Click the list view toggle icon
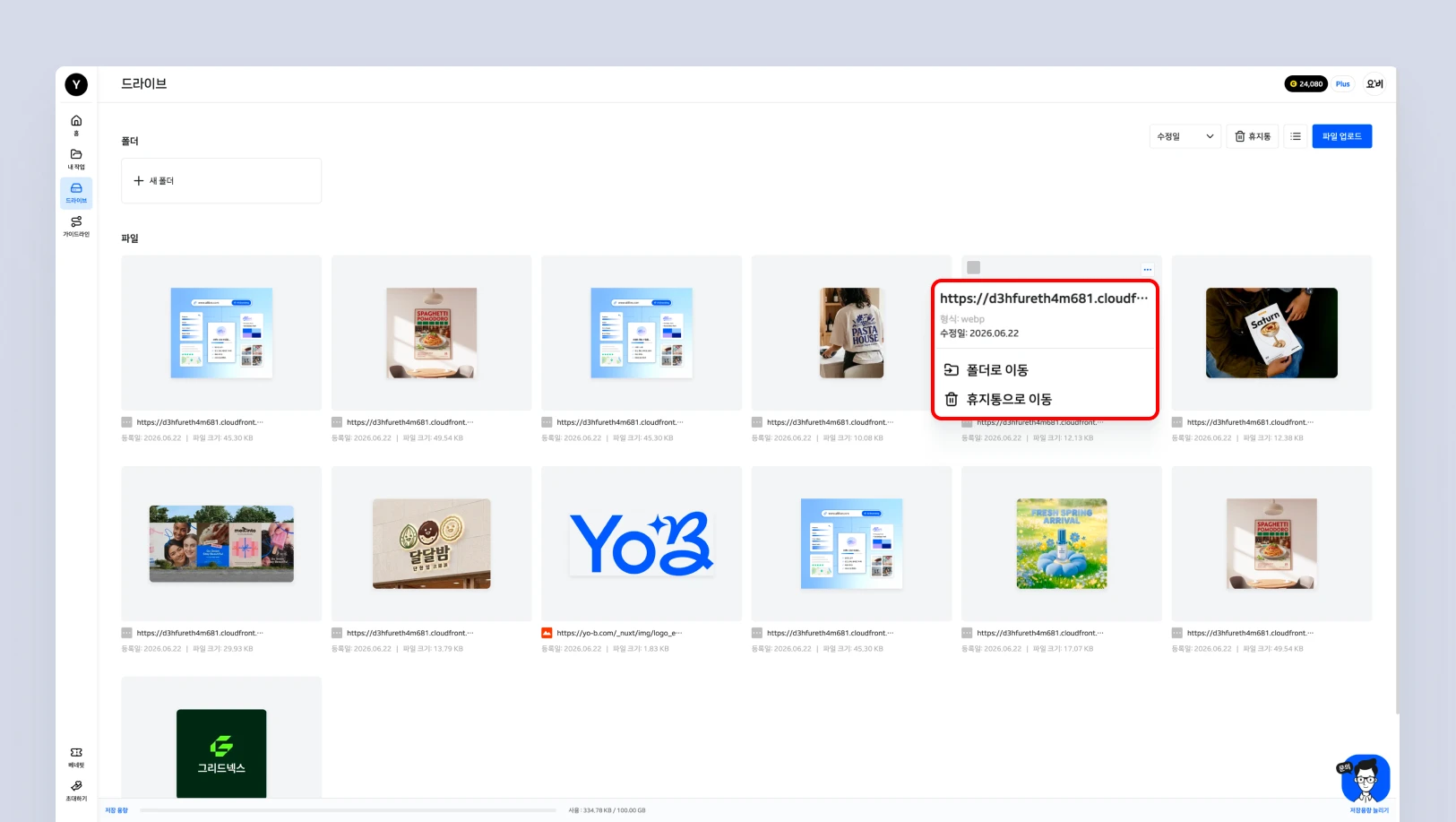This screenshot has width=1456, height=822. 1296,136
